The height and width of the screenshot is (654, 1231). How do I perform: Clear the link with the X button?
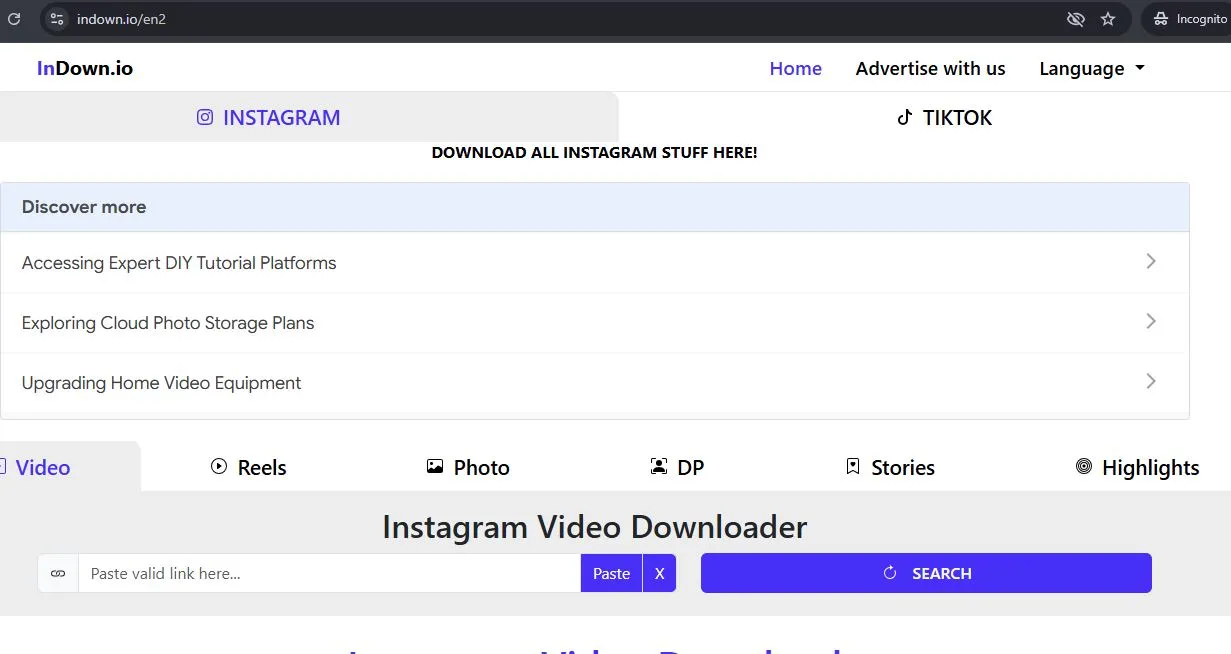(659, 573)
